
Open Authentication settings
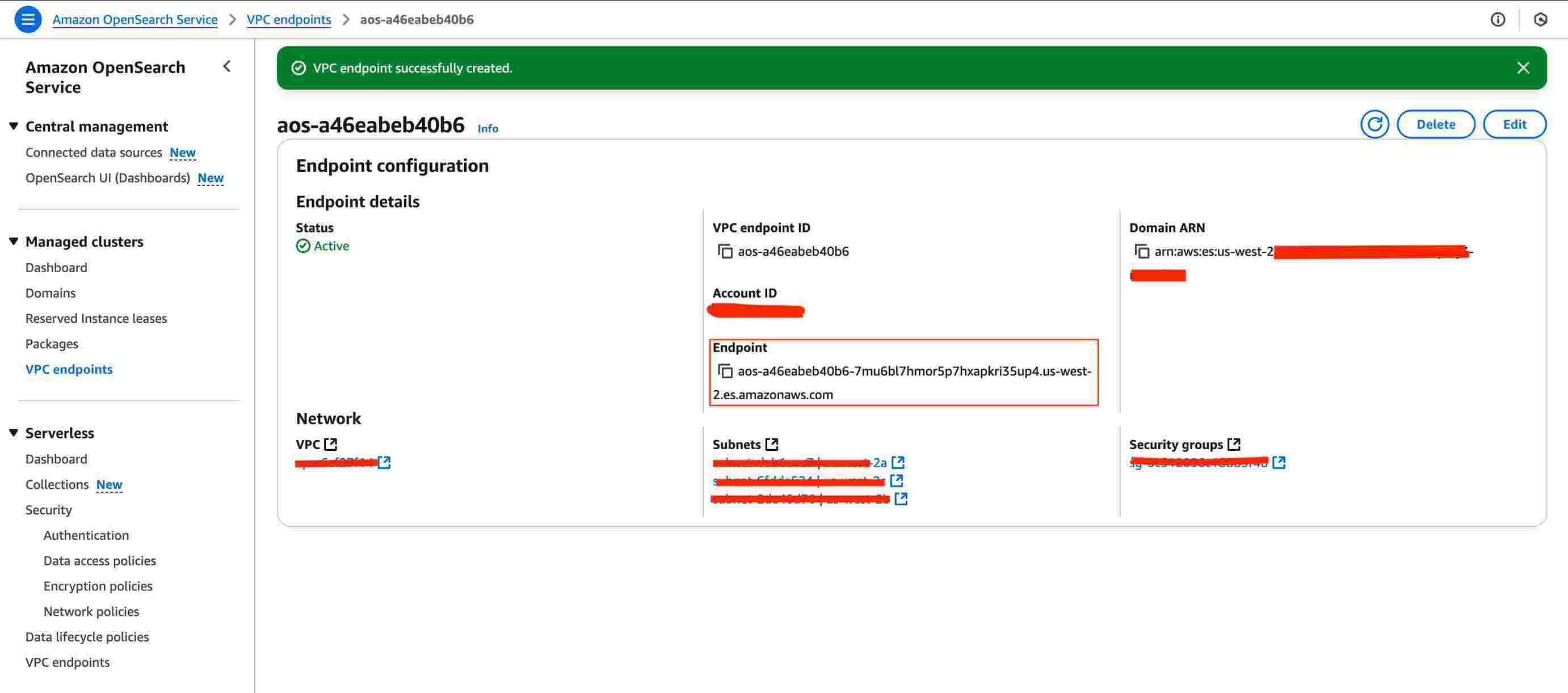coord(86,535)
